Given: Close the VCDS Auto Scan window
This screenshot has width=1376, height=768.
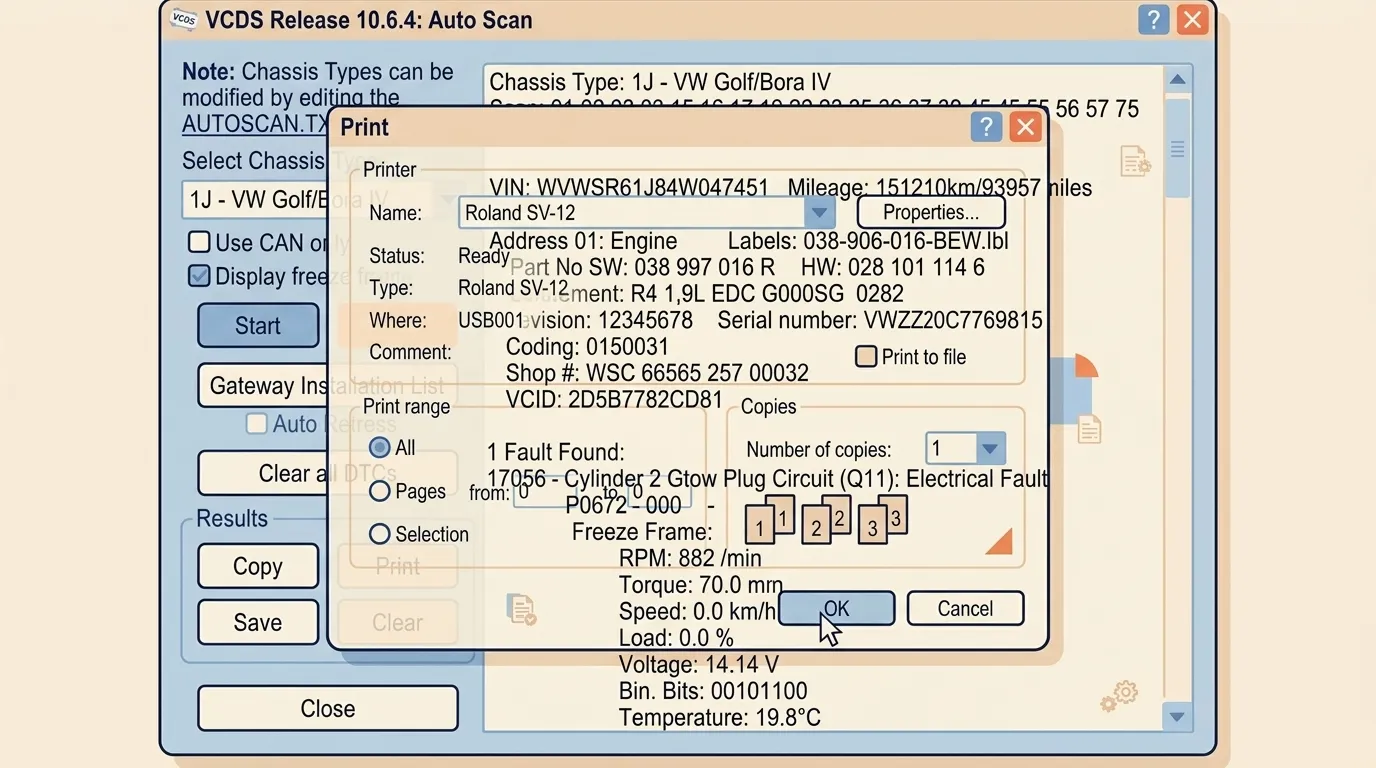Looking at the screenshot, I should click(x=1192, y=19).
